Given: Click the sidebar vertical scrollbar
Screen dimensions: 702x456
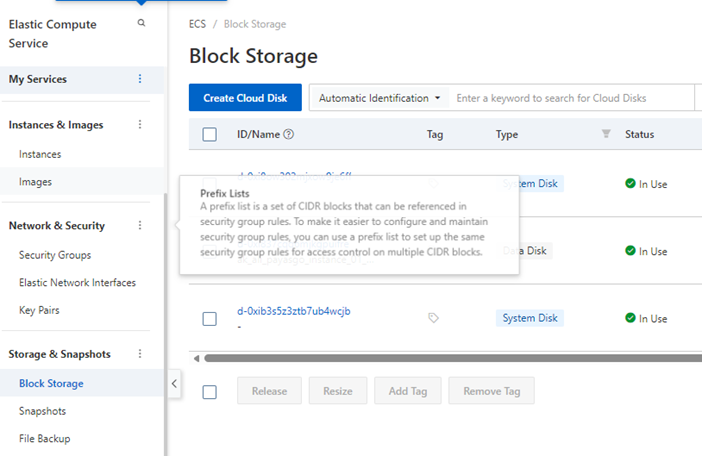Looking at the screenshot, I should [x=166, y=324].
